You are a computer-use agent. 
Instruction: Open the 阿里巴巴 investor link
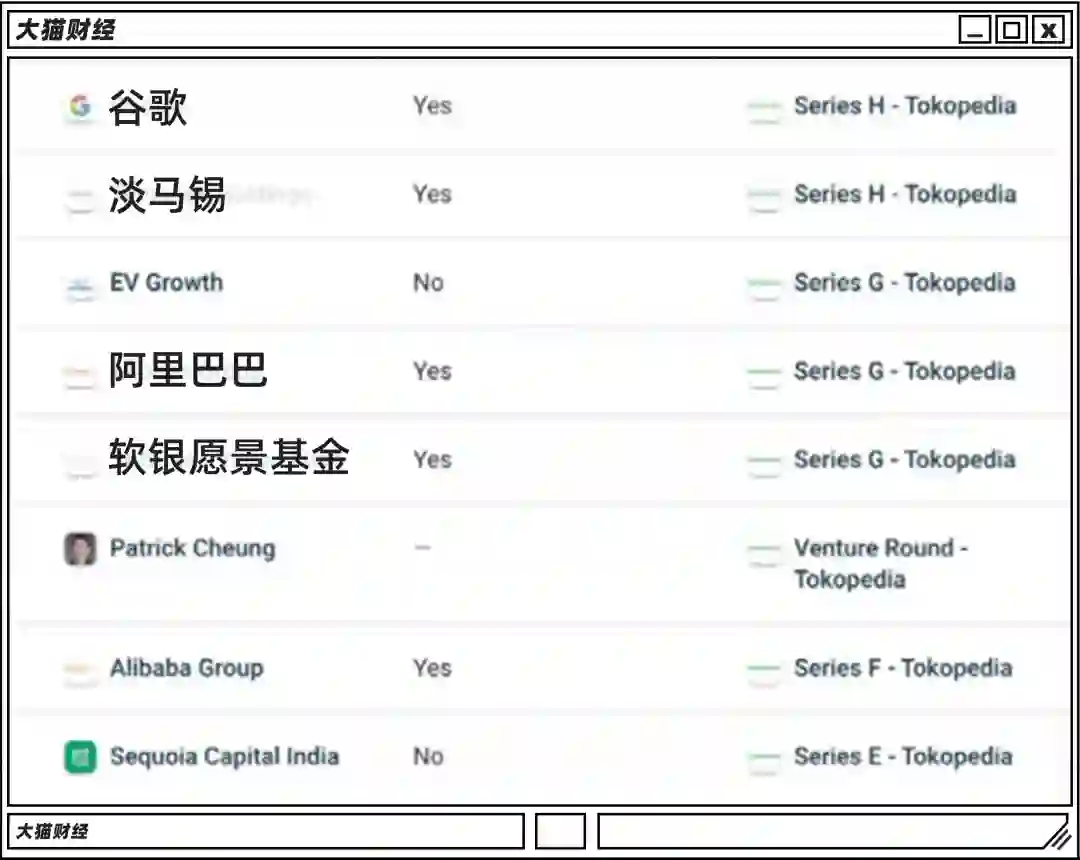187,370
